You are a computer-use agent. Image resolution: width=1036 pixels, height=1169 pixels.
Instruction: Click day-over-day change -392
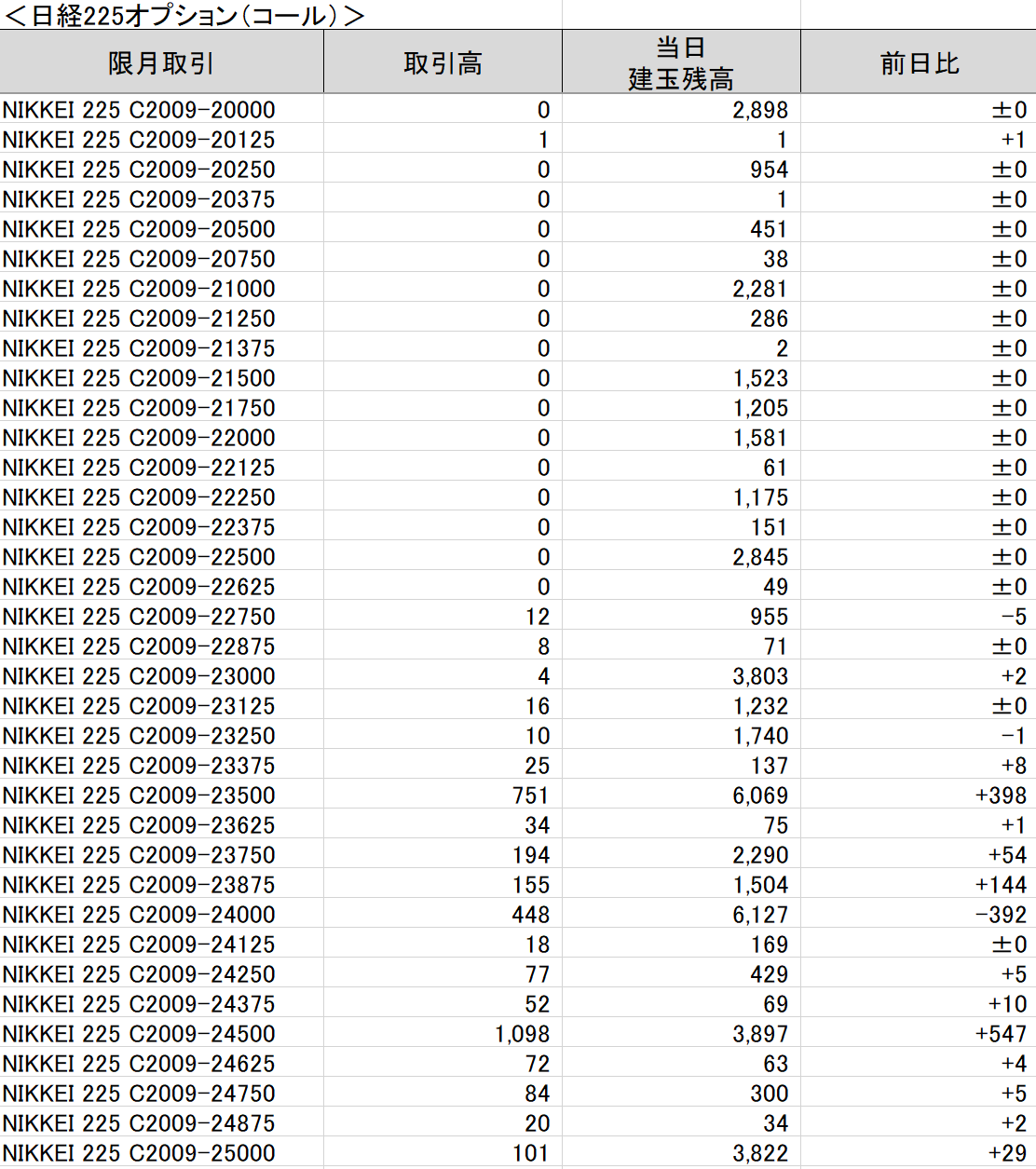click(1002, 915)
